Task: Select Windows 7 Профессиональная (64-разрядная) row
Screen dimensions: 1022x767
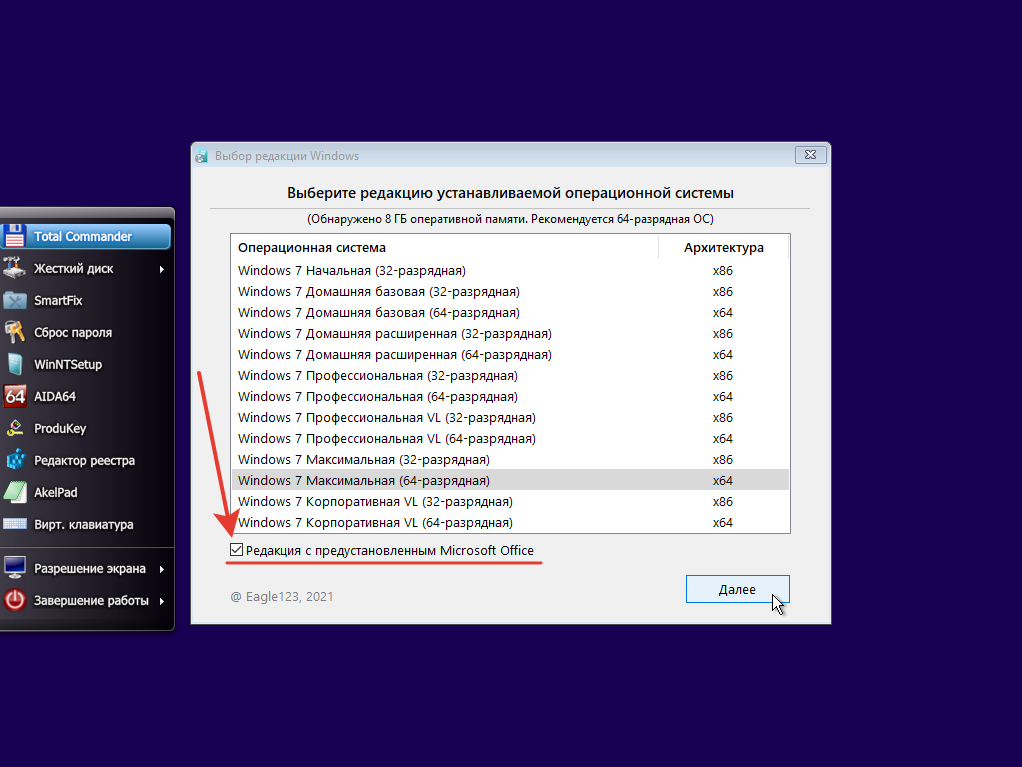Action: [x=510, y=396]
